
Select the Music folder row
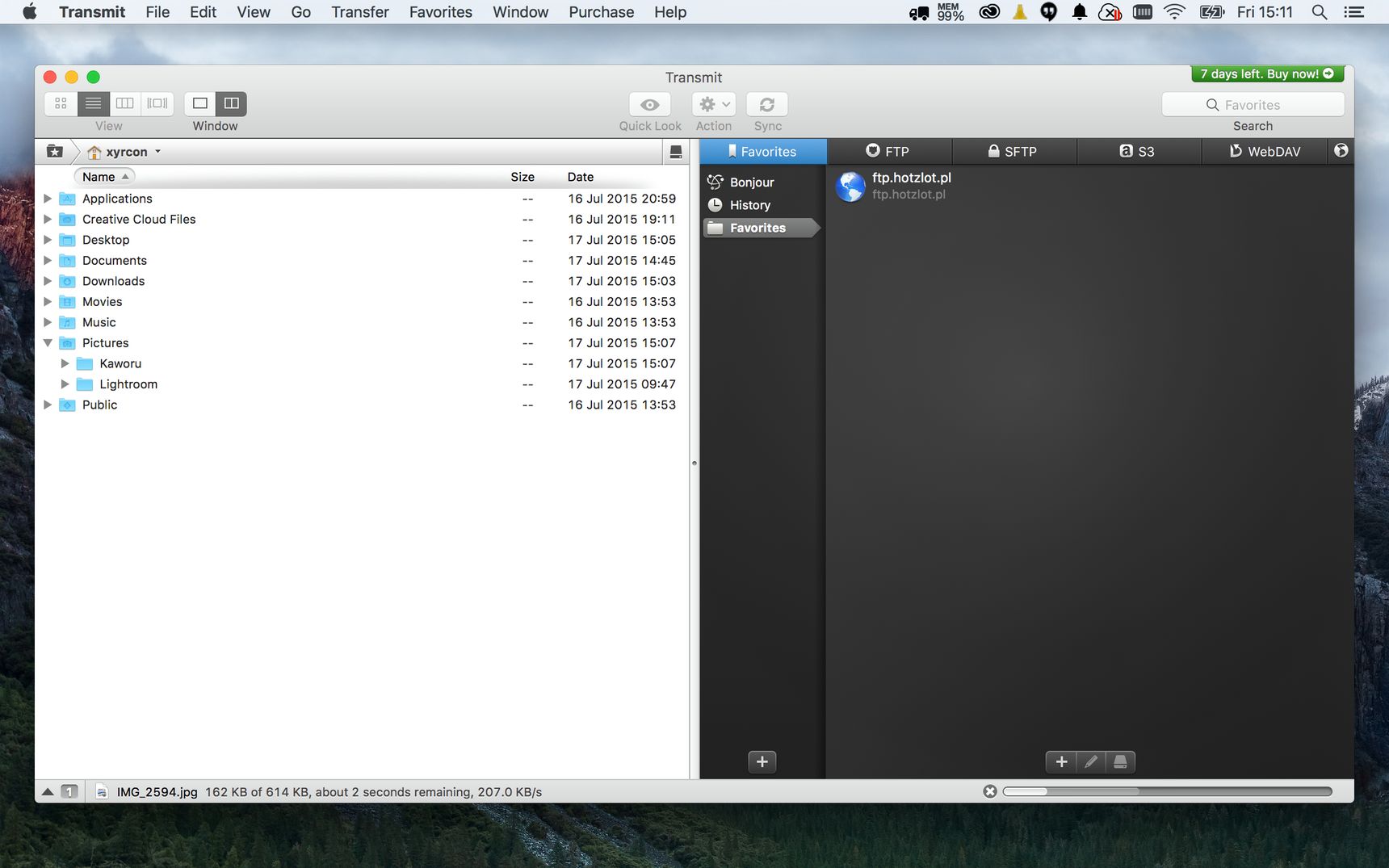[x=362, y=322]
